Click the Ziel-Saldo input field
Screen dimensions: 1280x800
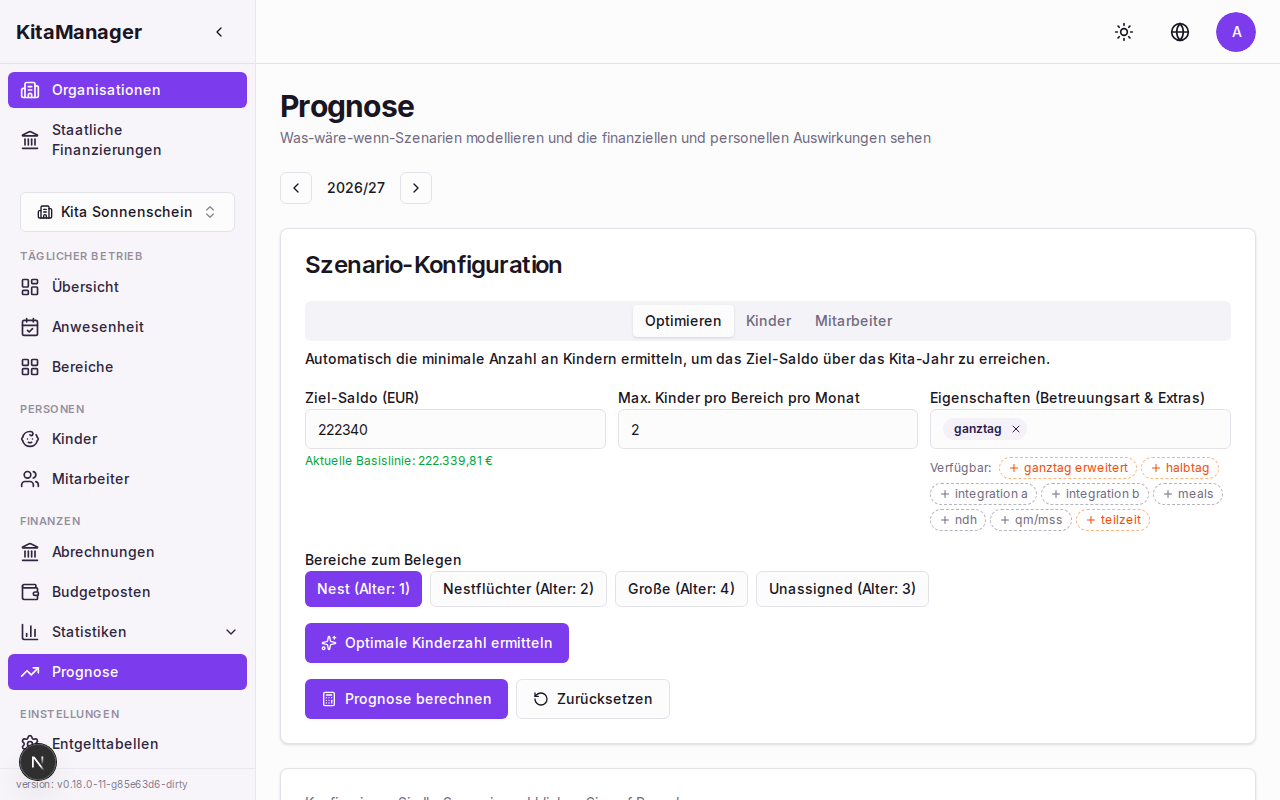pyautogui.click(x=455, y=429)
